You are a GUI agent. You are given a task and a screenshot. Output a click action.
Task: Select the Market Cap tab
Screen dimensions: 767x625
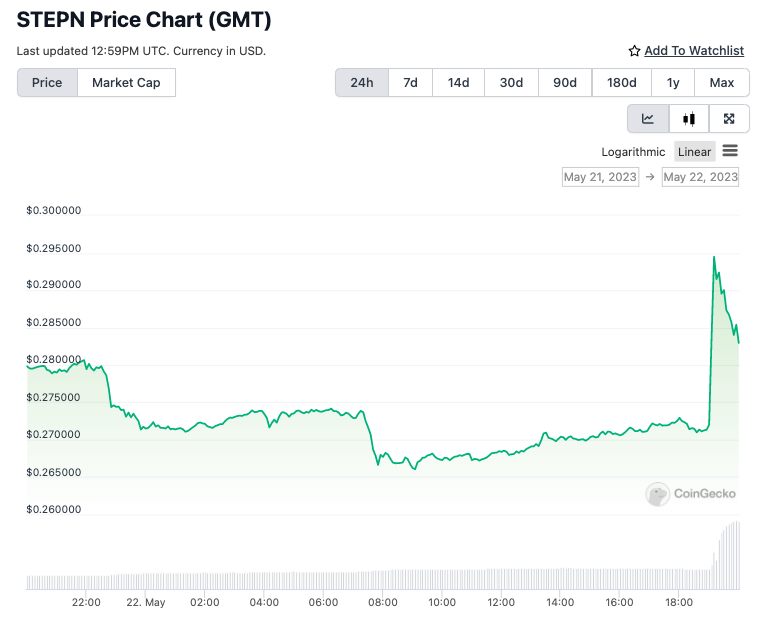pyautogui.click(x=126, y=83)
